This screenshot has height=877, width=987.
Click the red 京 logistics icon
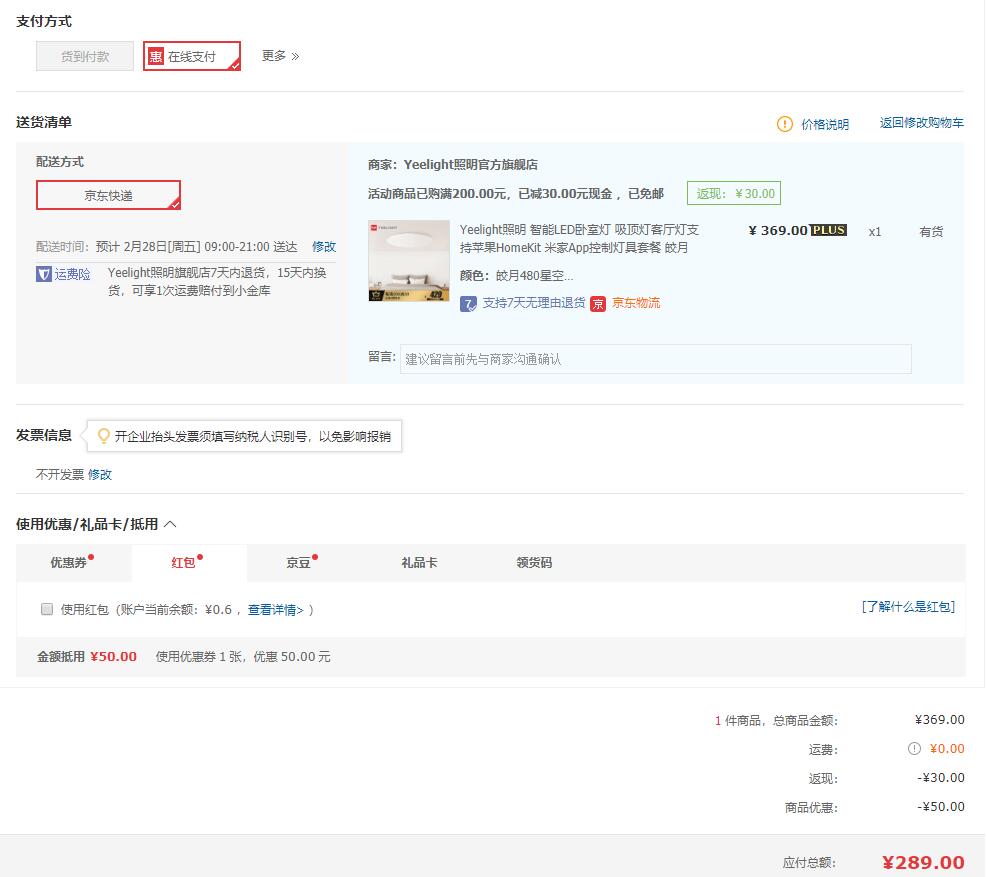tap(598, 304)
